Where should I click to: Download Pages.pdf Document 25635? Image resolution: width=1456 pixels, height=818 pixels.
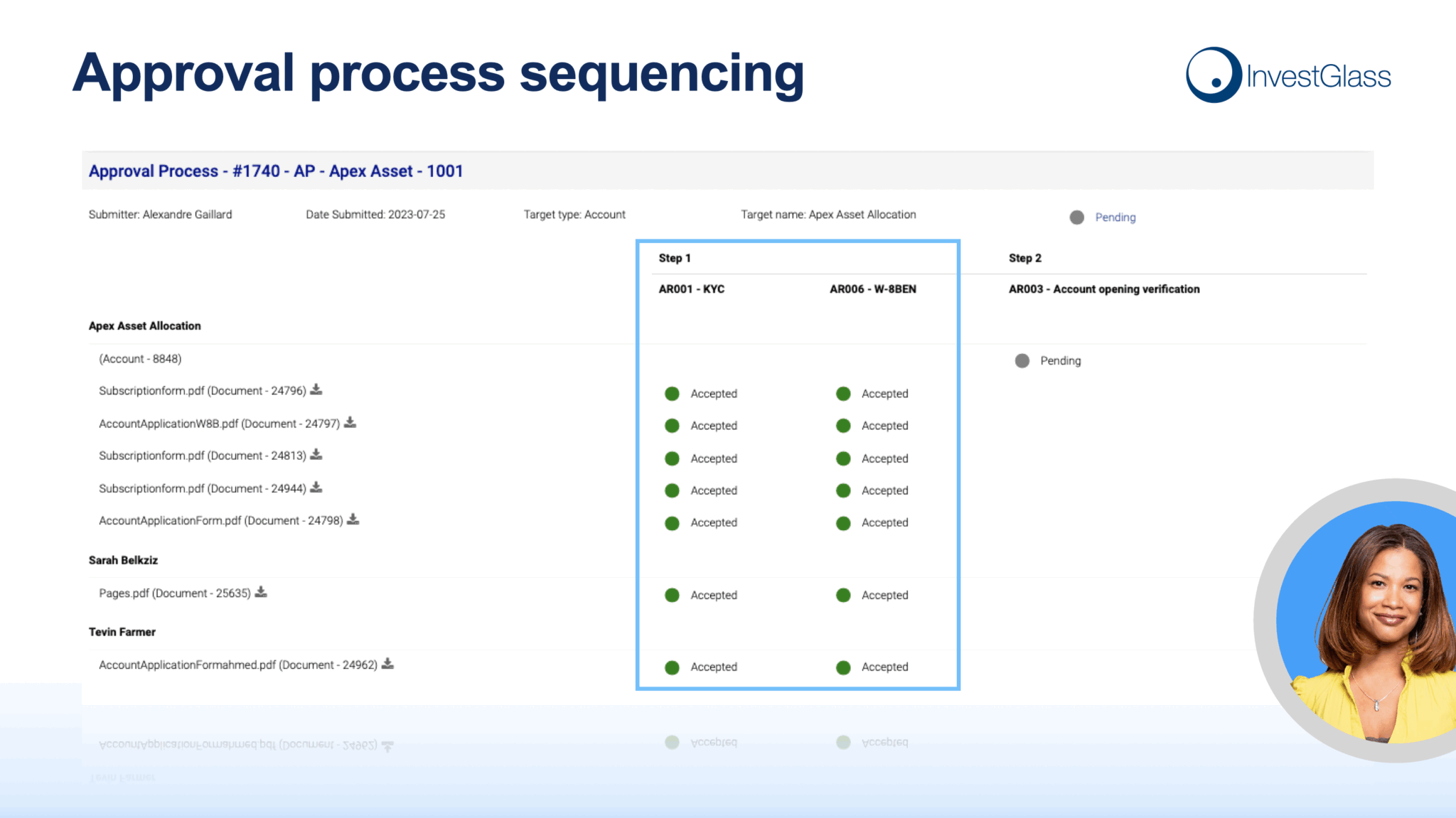point(261,591)
